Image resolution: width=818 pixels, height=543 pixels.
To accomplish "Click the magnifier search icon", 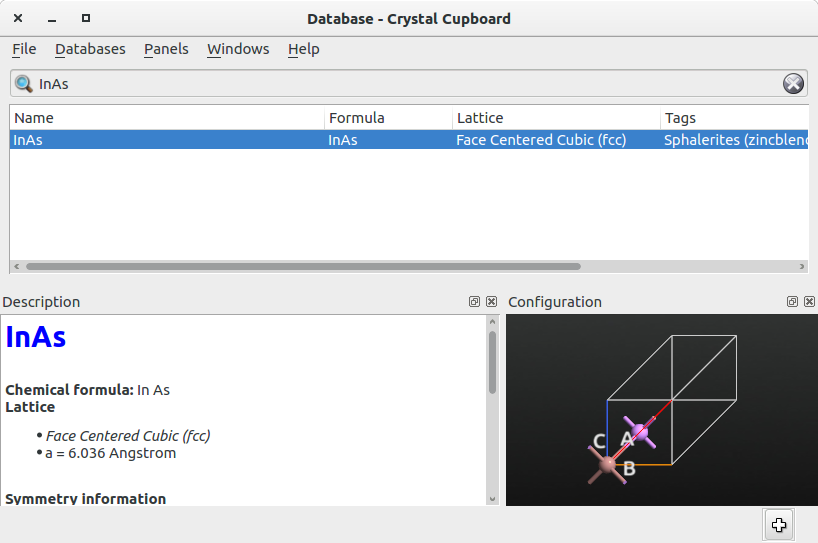I will [x=23, y=83].
